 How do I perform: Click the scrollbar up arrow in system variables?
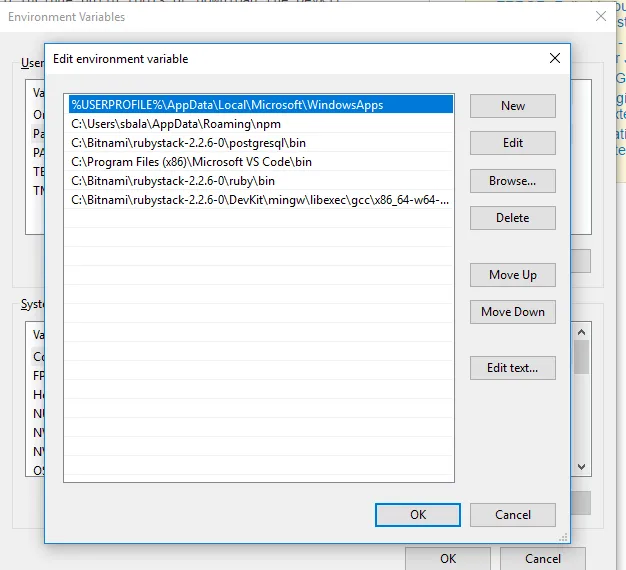(581, 332)
